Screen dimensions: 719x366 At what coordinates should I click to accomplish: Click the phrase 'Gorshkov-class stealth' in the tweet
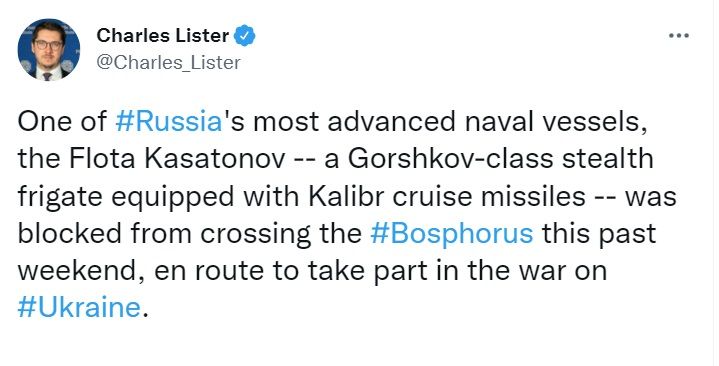click(x=500, y=159)
